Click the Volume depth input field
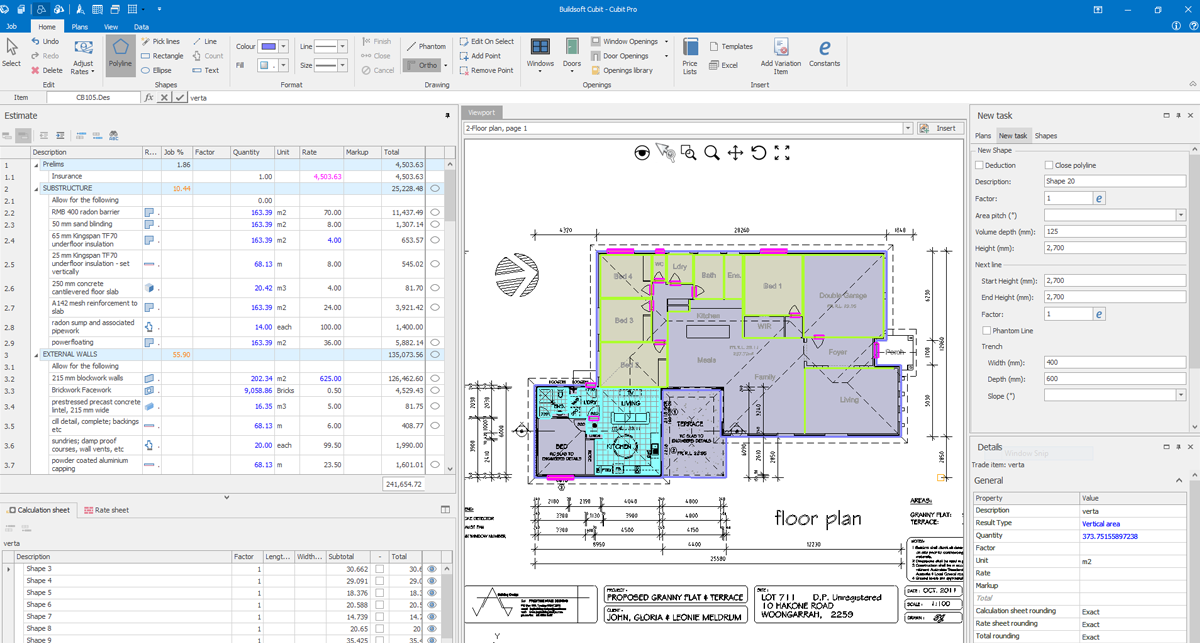 coord(1113,232)
